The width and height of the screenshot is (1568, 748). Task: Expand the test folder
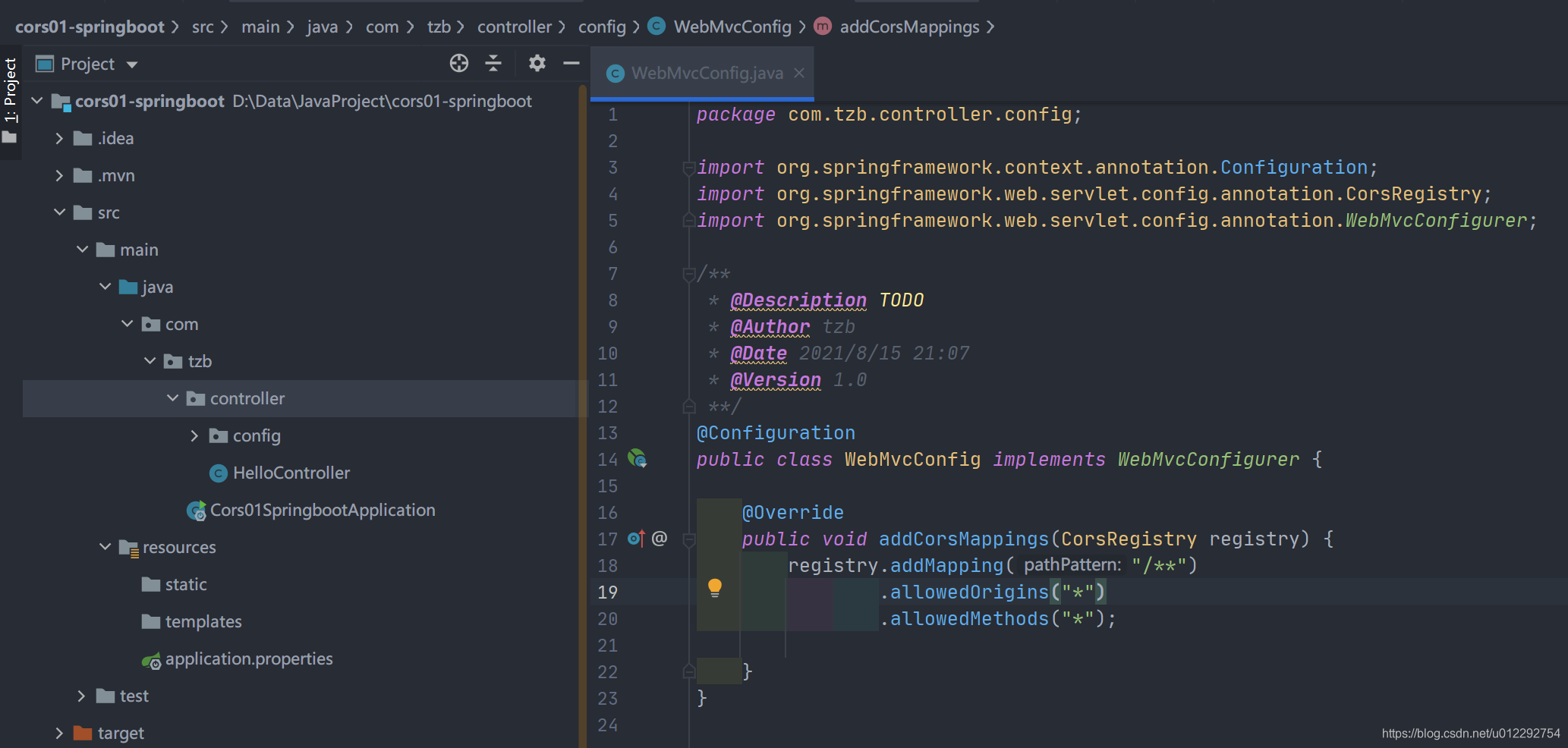tap(82, 696)
